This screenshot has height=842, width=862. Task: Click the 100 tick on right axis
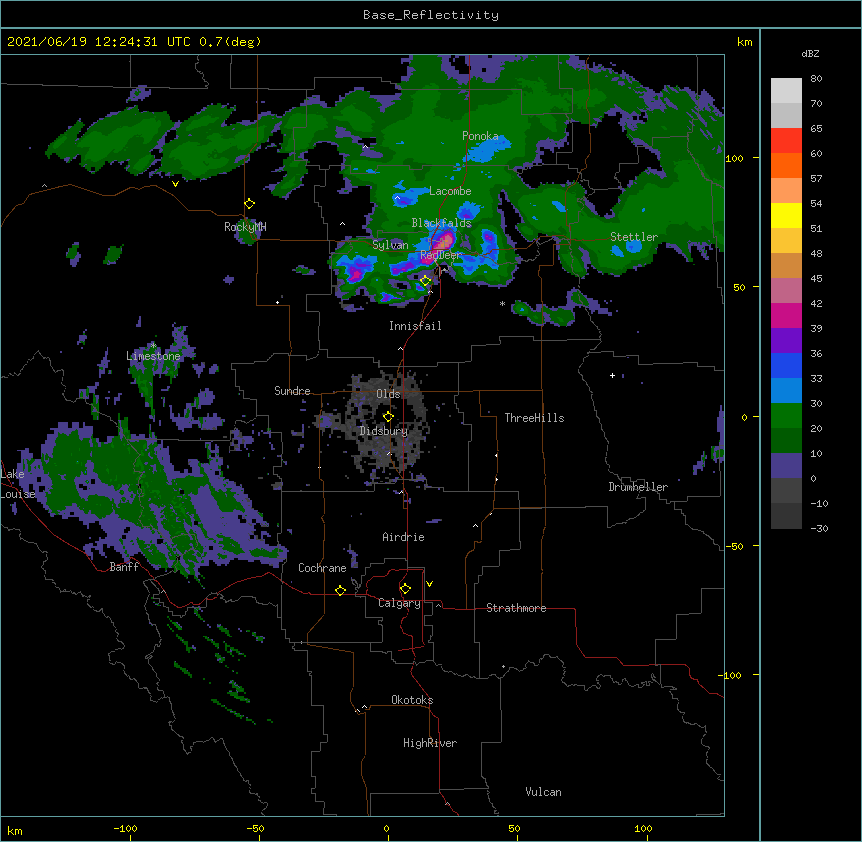(x=734, y=158)
